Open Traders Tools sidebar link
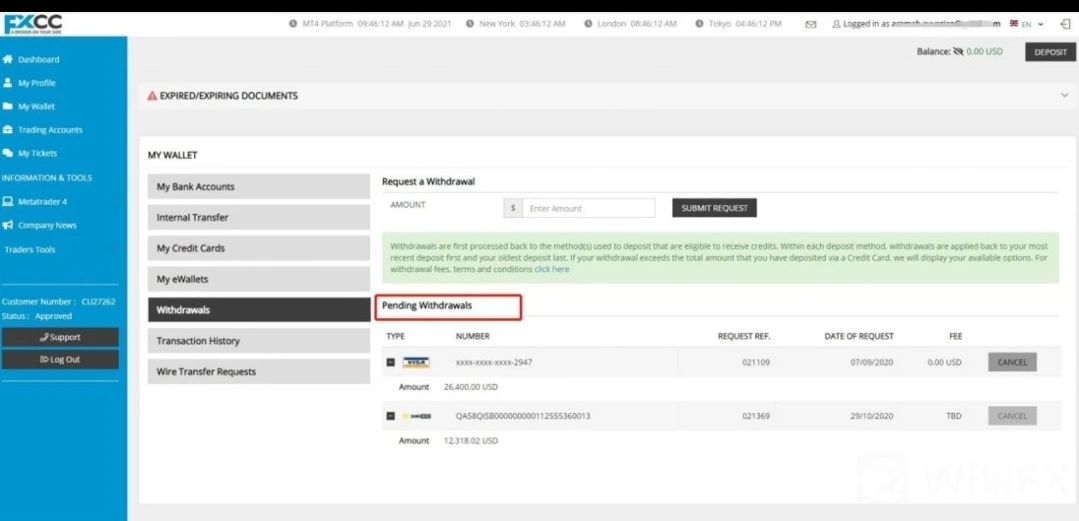The height and width of the screenshot is (521, 1079). coord(30,249)
